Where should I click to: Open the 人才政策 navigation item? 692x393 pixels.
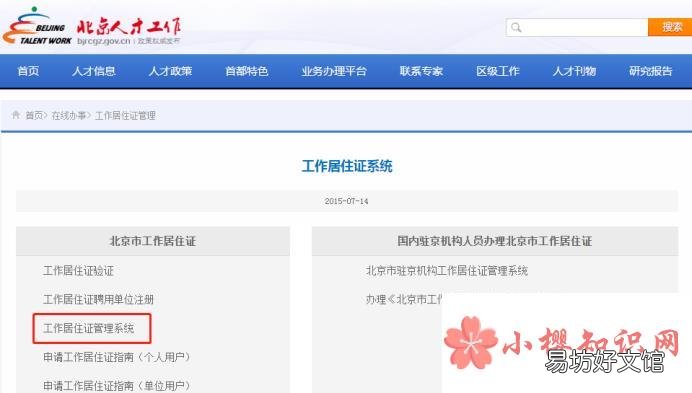(x=170, y=71)
